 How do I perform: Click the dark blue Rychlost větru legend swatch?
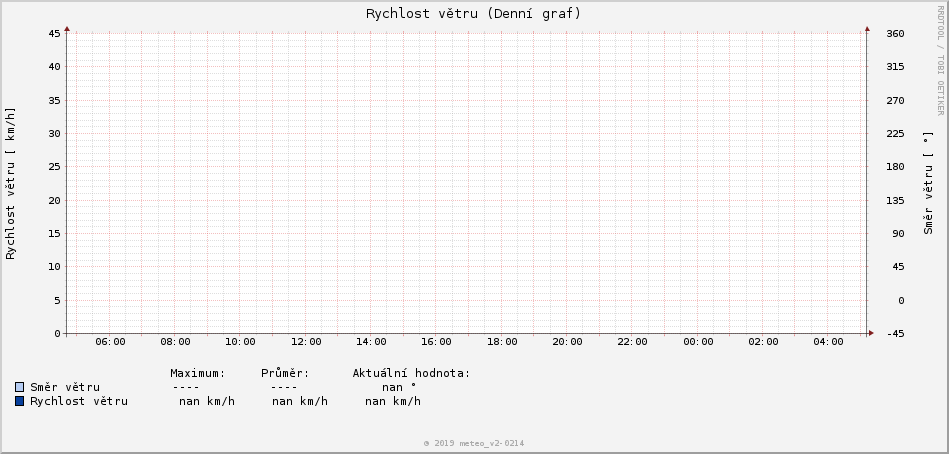(20, 401)
